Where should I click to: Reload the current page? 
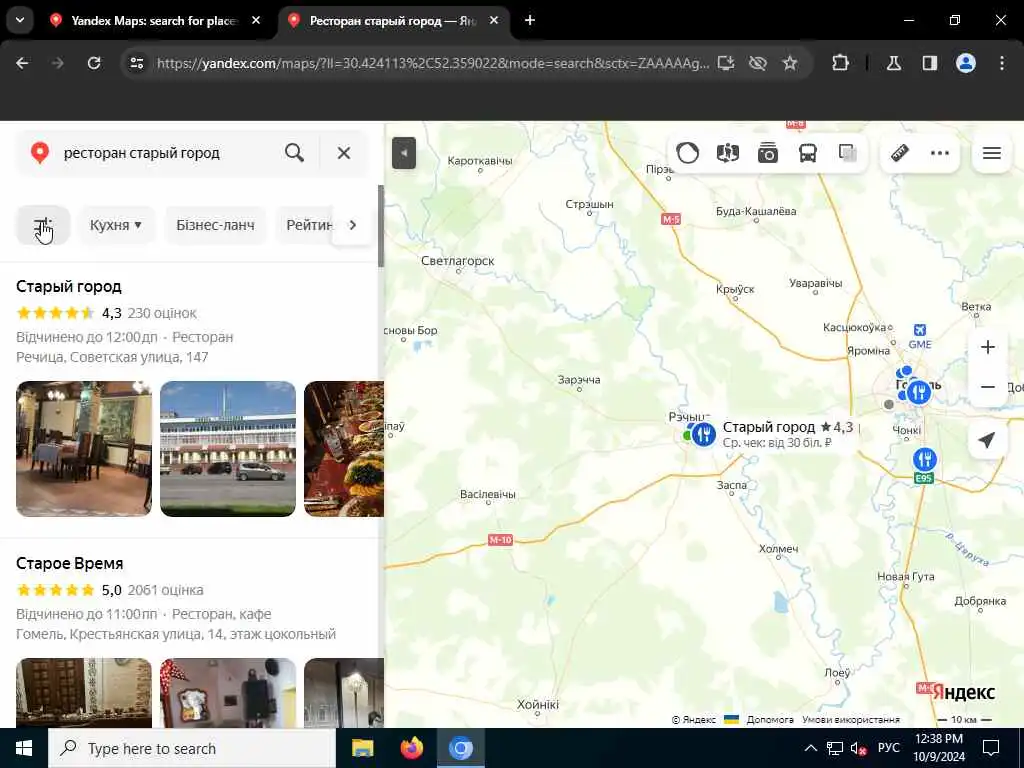pos(94,63)
